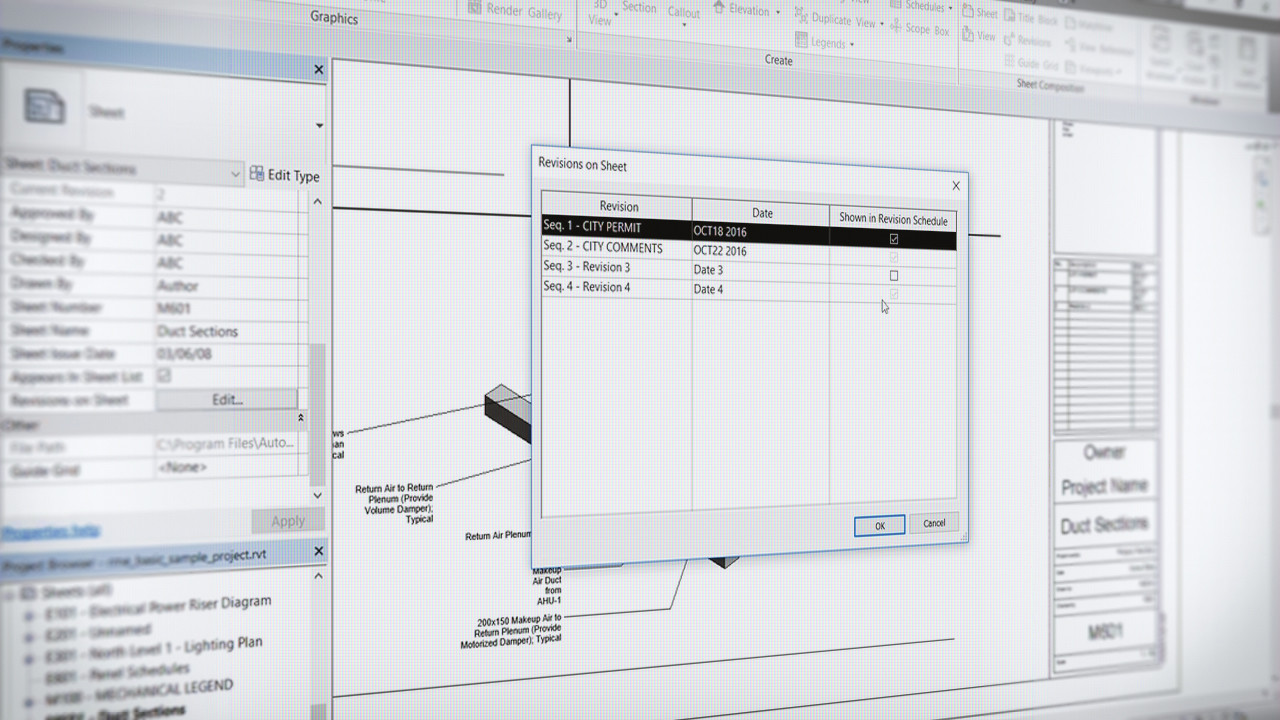Select the Seq. 2 - CITY COMMENTS row
This screenshot has width=1280, height=720.
749,250
